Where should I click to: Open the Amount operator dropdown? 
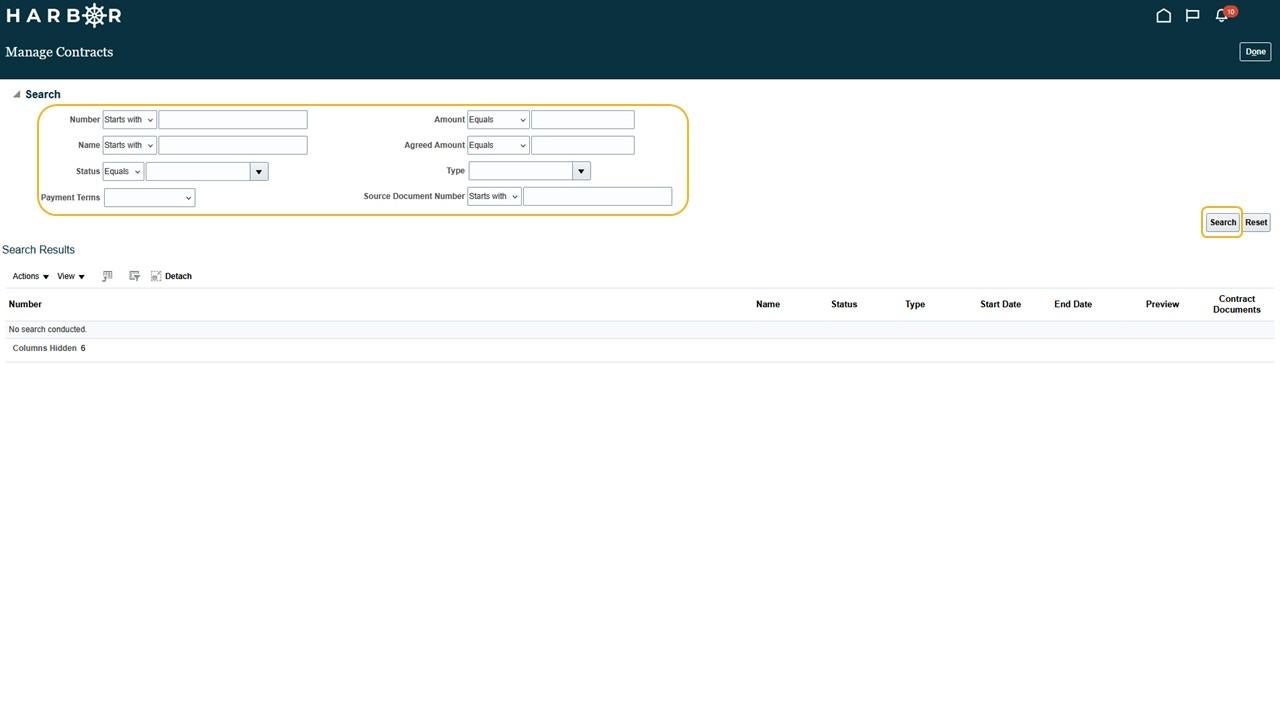497,120
